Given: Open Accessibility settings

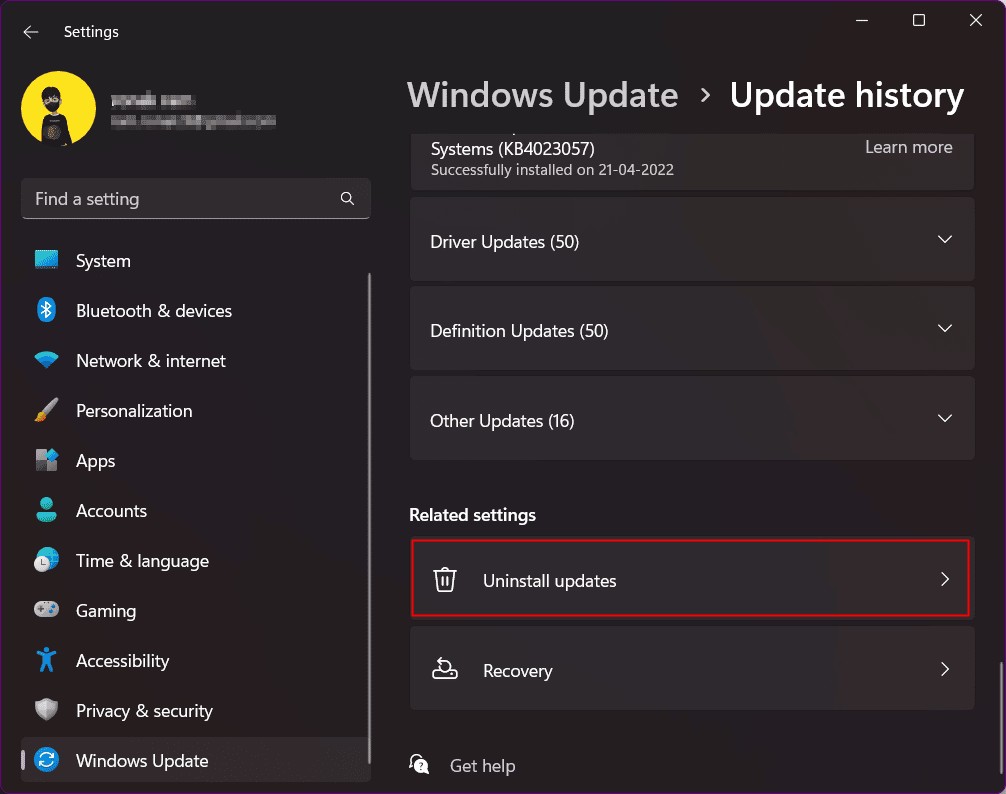Looking at the screenshot, I should click(196, 661).
